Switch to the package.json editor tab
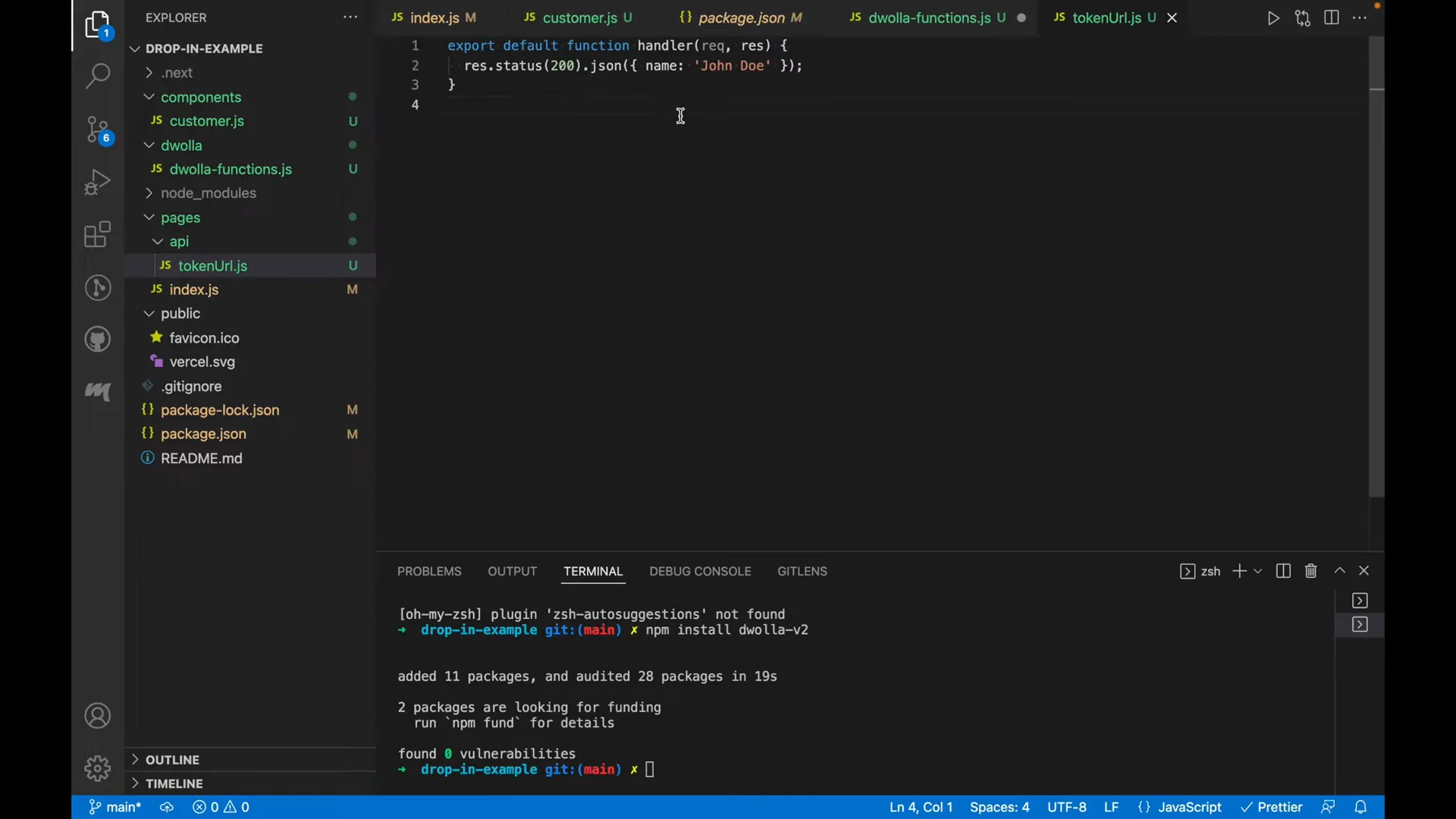The height and width of the screenshot is (819, 1456). pos(741,17)
